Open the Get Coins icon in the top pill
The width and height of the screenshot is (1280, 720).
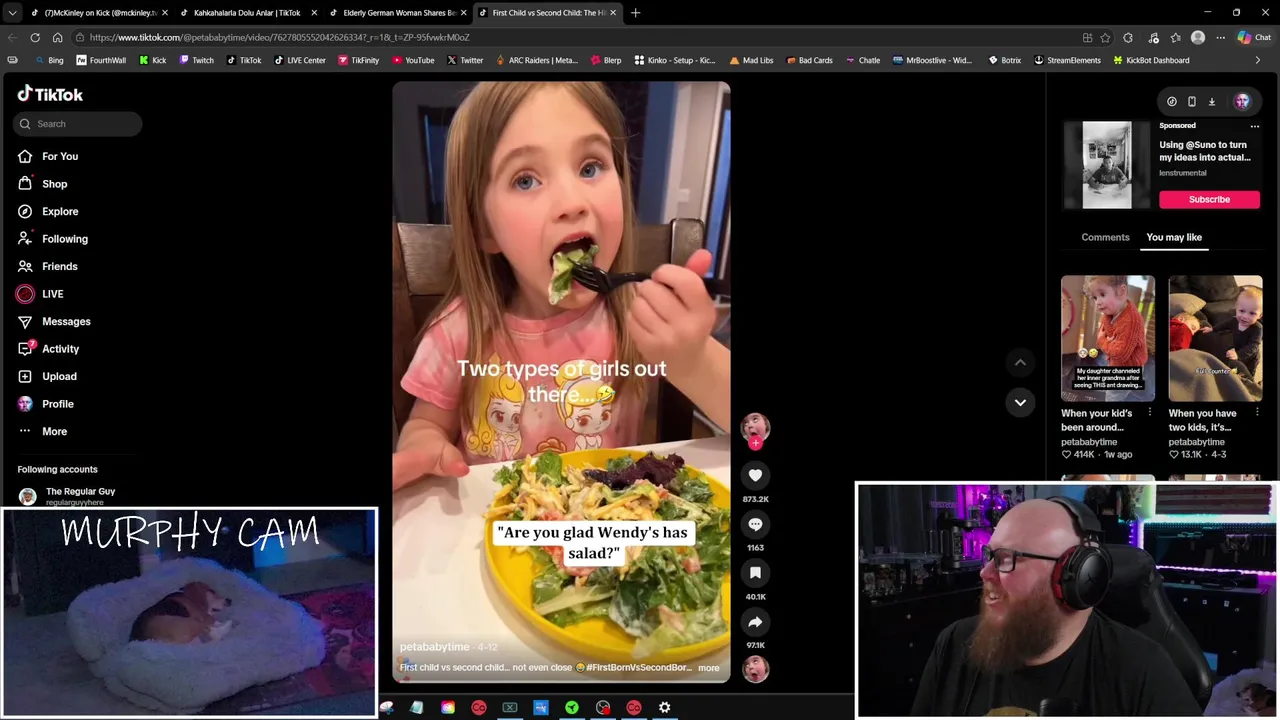pyautogui.click(x=1172, y=101)
